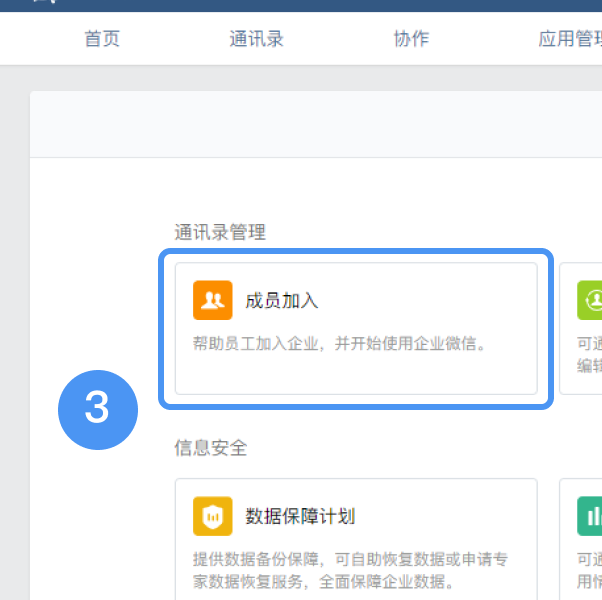This screenshot has width=602, height=600.
Task: Click the 帮助员工加入企业 description text
Action: coord(339,343)
